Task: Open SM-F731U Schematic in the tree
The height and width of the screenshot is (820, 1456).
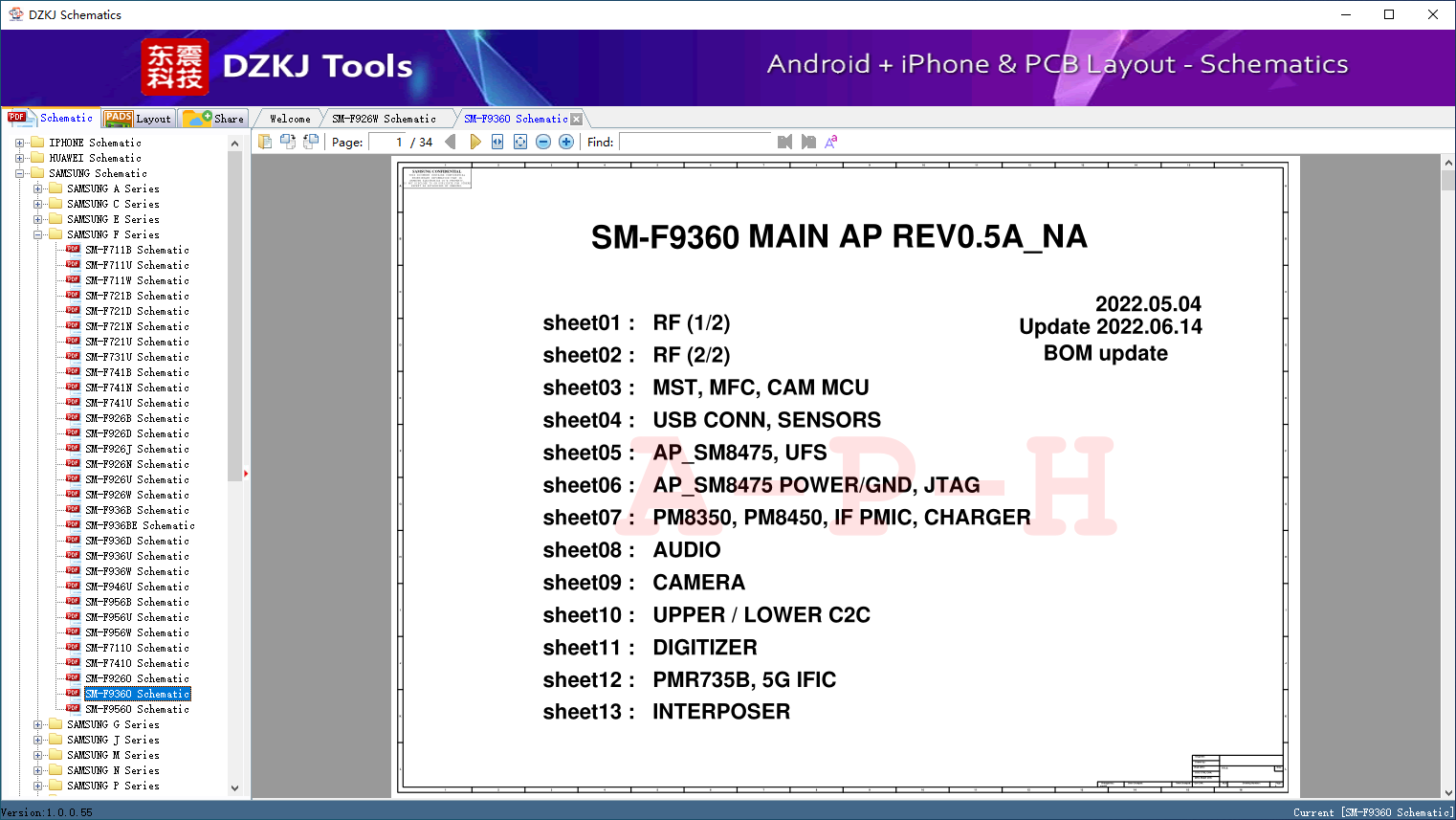Action: pyautogui.click(x=137, y=357)
